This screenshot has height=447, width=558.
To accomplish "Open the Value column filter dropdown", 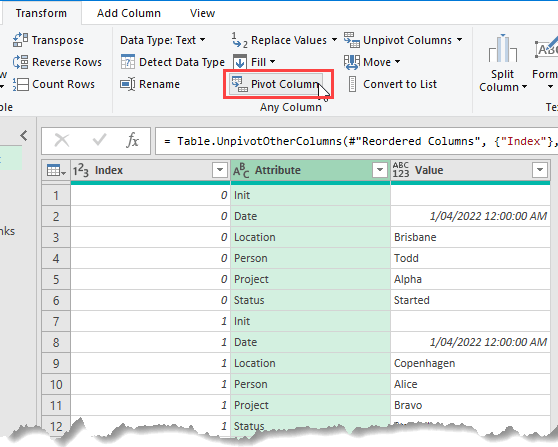I will 540,170.
